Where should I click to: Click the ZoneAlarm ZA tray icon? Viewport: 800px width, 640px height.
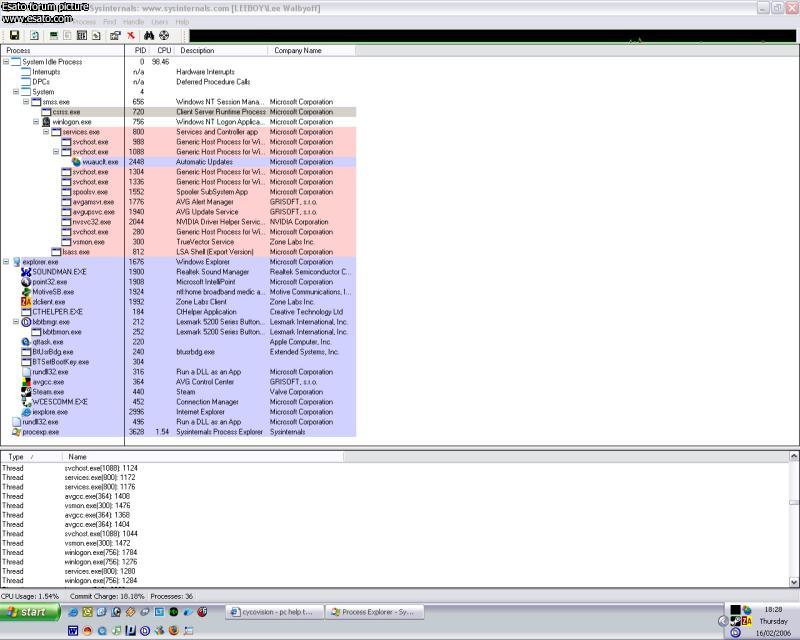click(747, 621)
